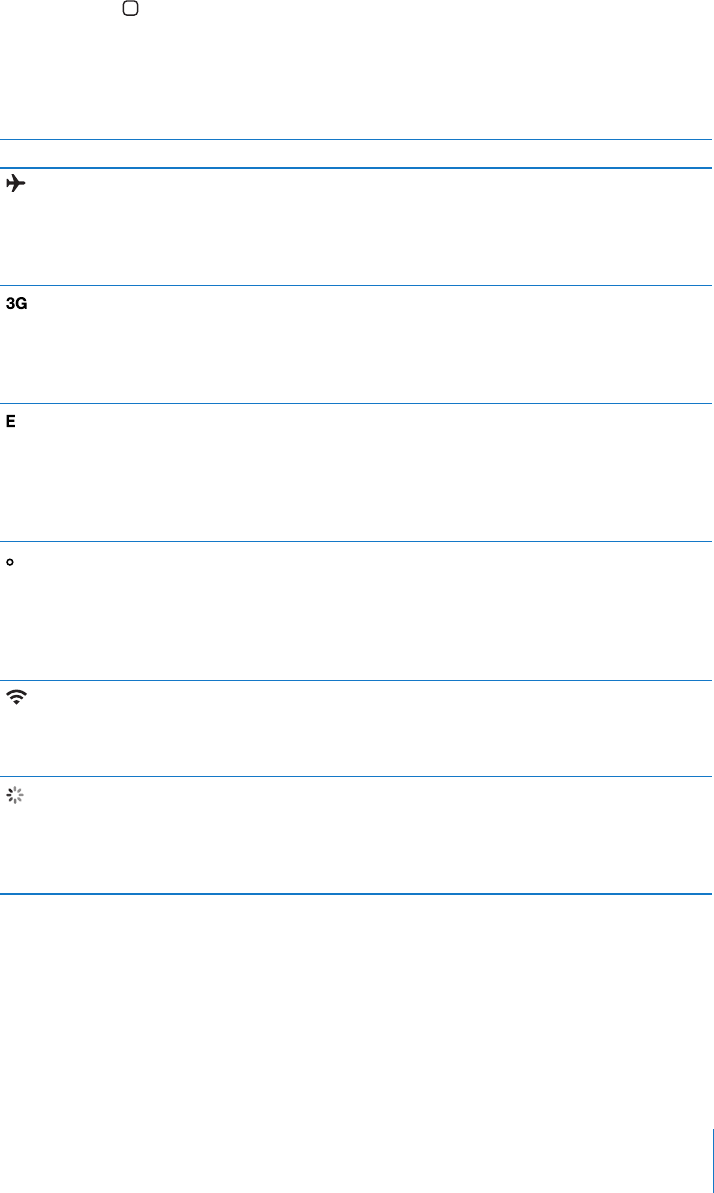
Task: Select the small GPRS circle icon
Action: 11,563
